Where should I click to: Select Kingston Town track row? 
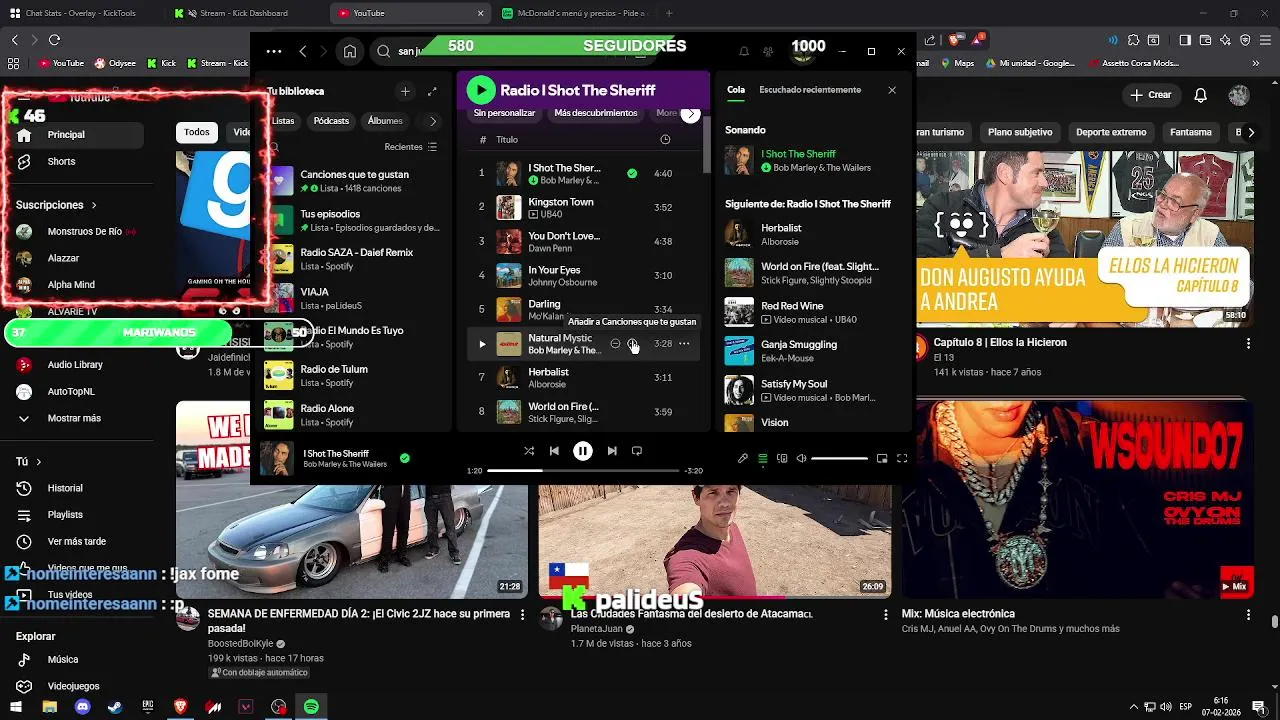pyautogui.click(x=584, y=207)
